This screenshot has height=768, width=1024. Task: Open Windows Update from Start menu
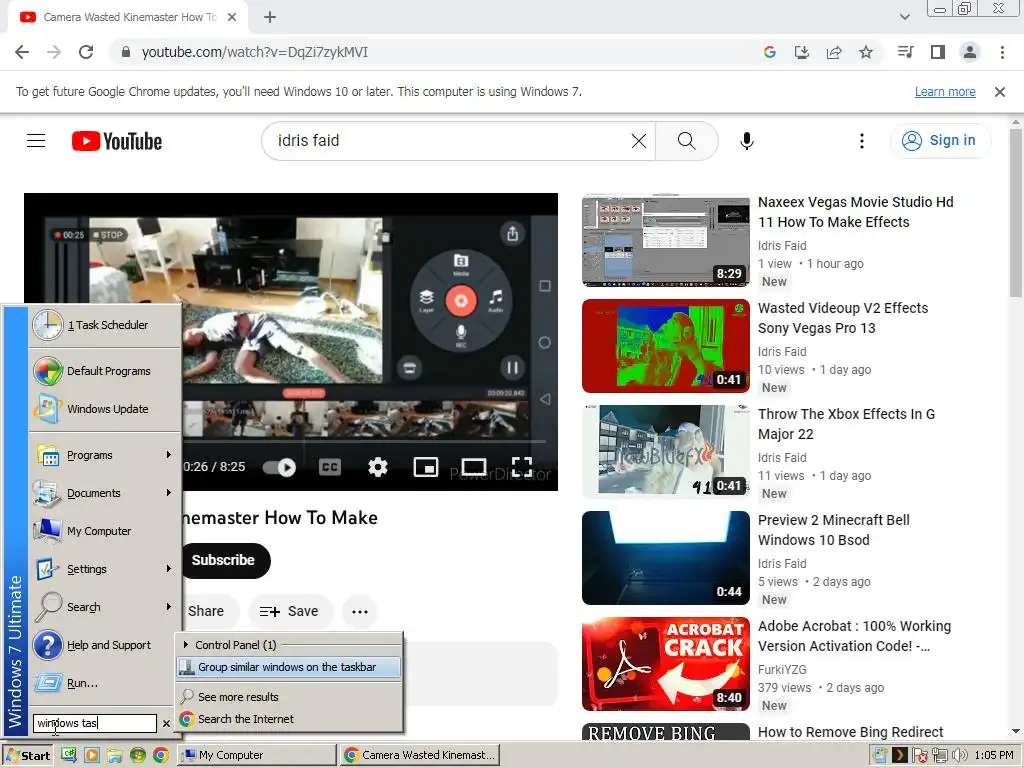pos(104,409)
